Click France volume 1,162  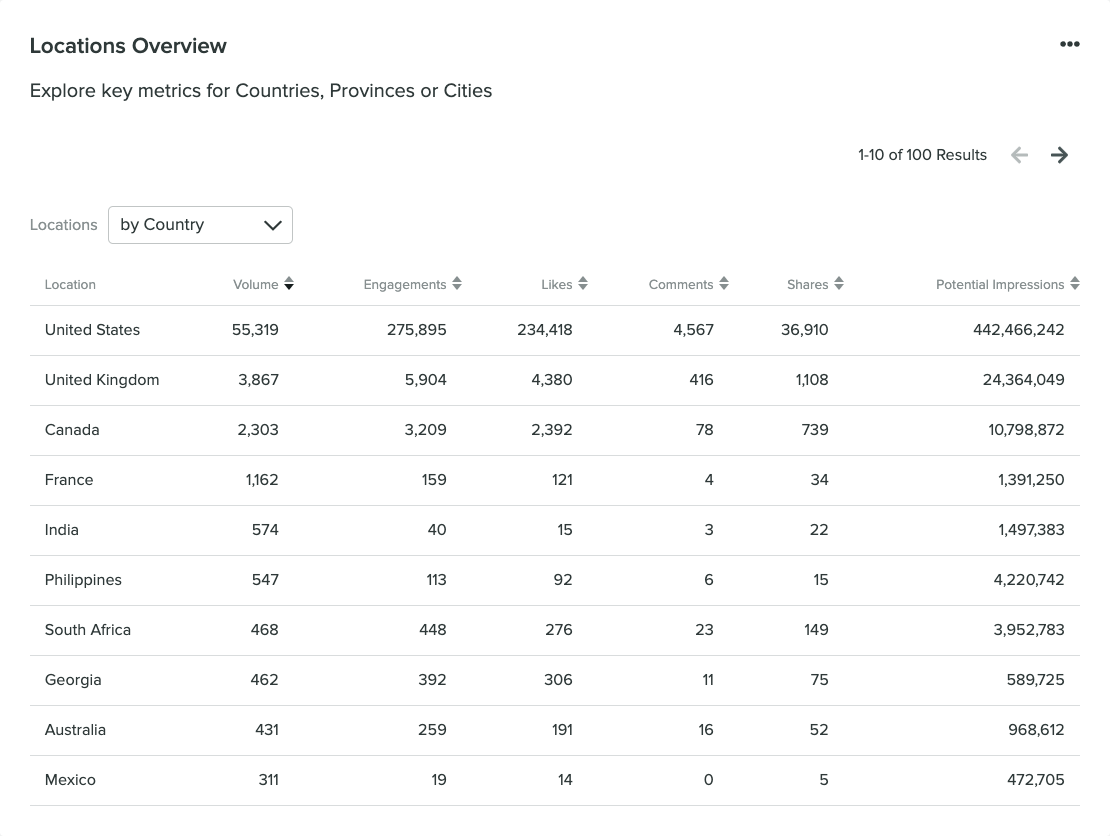pos(262,480)
